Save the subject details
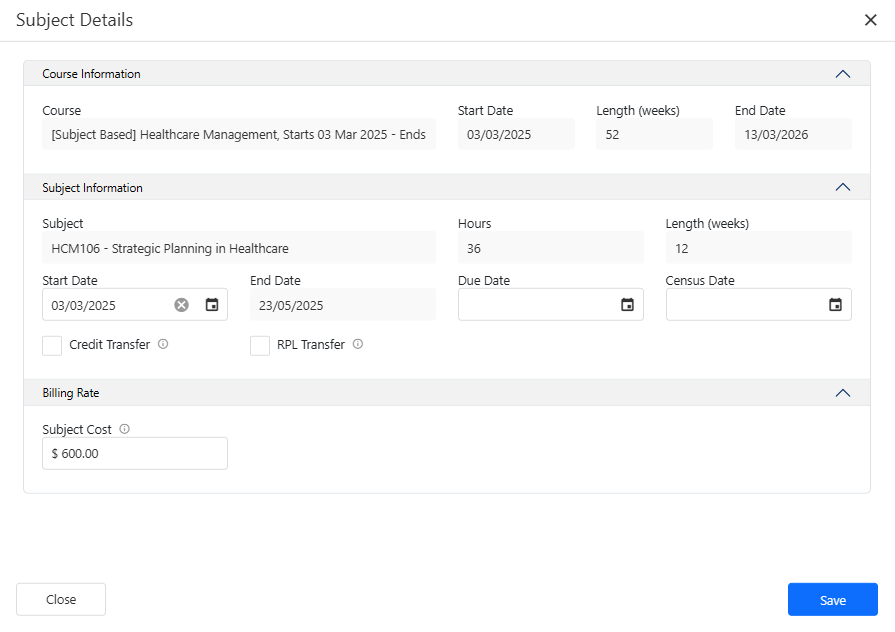 (x=832, y=600)
